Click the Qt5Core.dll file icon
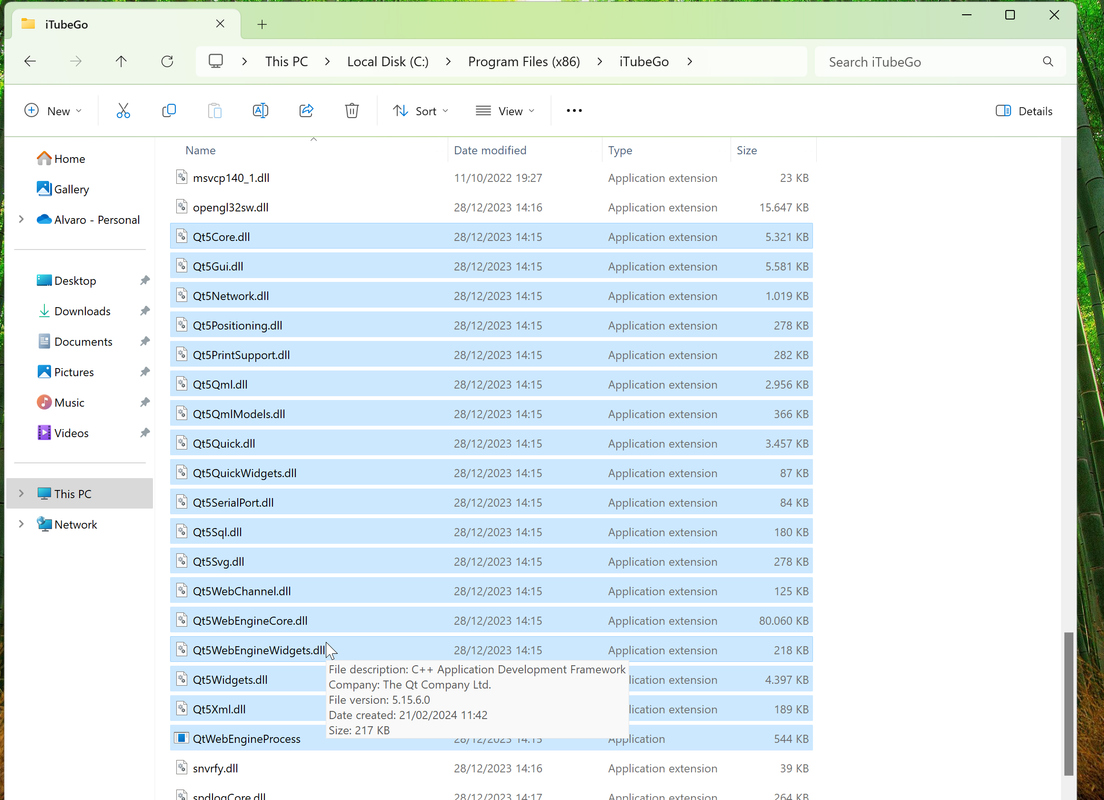Image resolution: width=1104 pixels, height=800 pixels. tap(182, 237)
